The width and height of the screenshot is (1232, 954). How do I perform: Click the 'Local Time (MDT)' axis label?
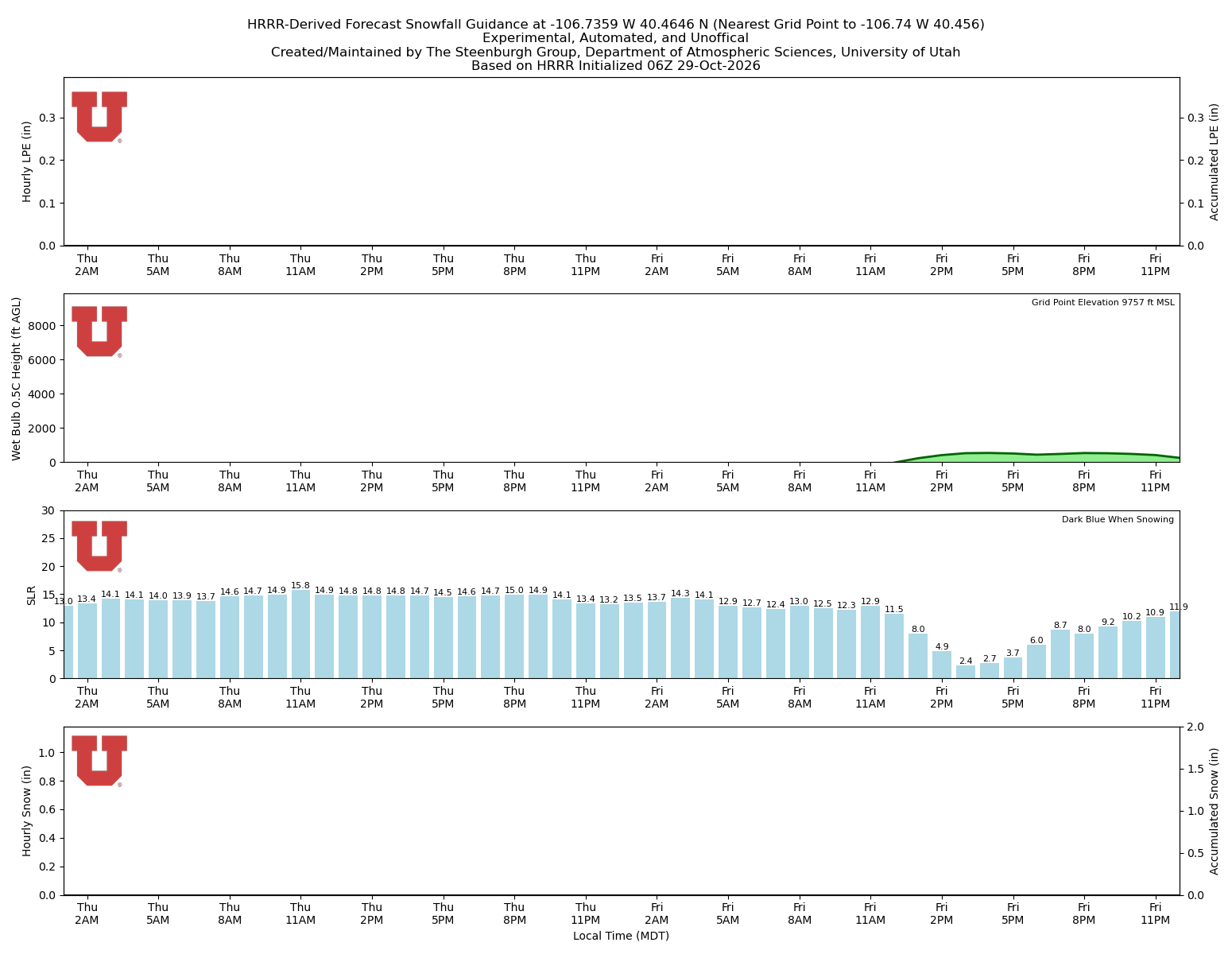click(x=621, y=936)
